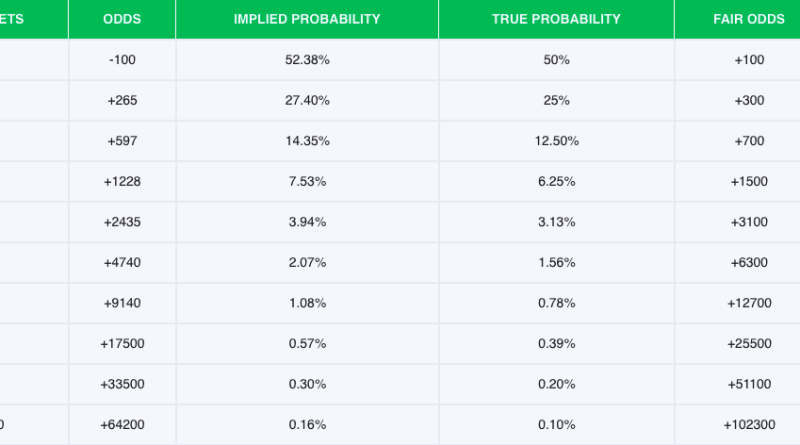Viewport: 800px width, 445px height.
Task: Click the IMPLIED PROBABILITY column header
Action: click(306, 19)
